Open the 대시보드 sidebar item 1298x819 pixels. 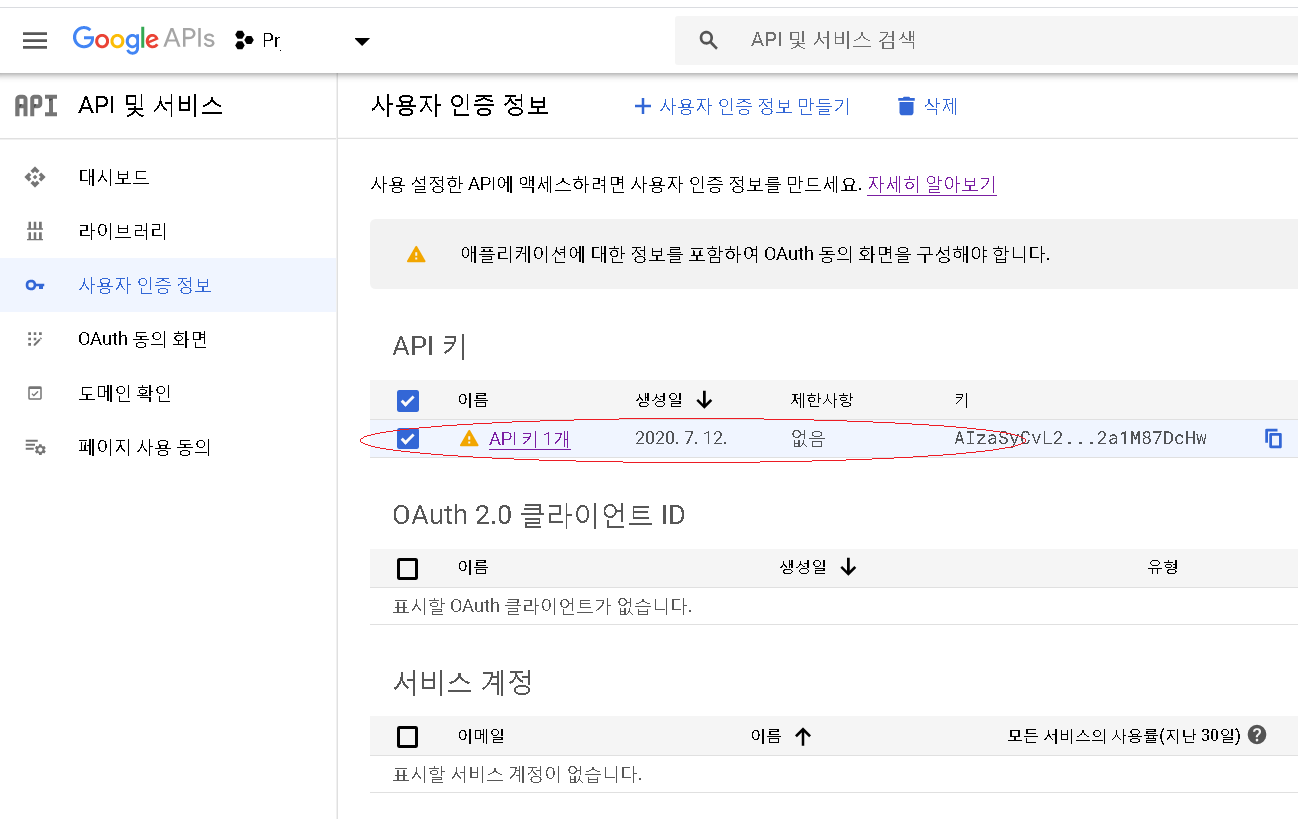tap(168, 177)
